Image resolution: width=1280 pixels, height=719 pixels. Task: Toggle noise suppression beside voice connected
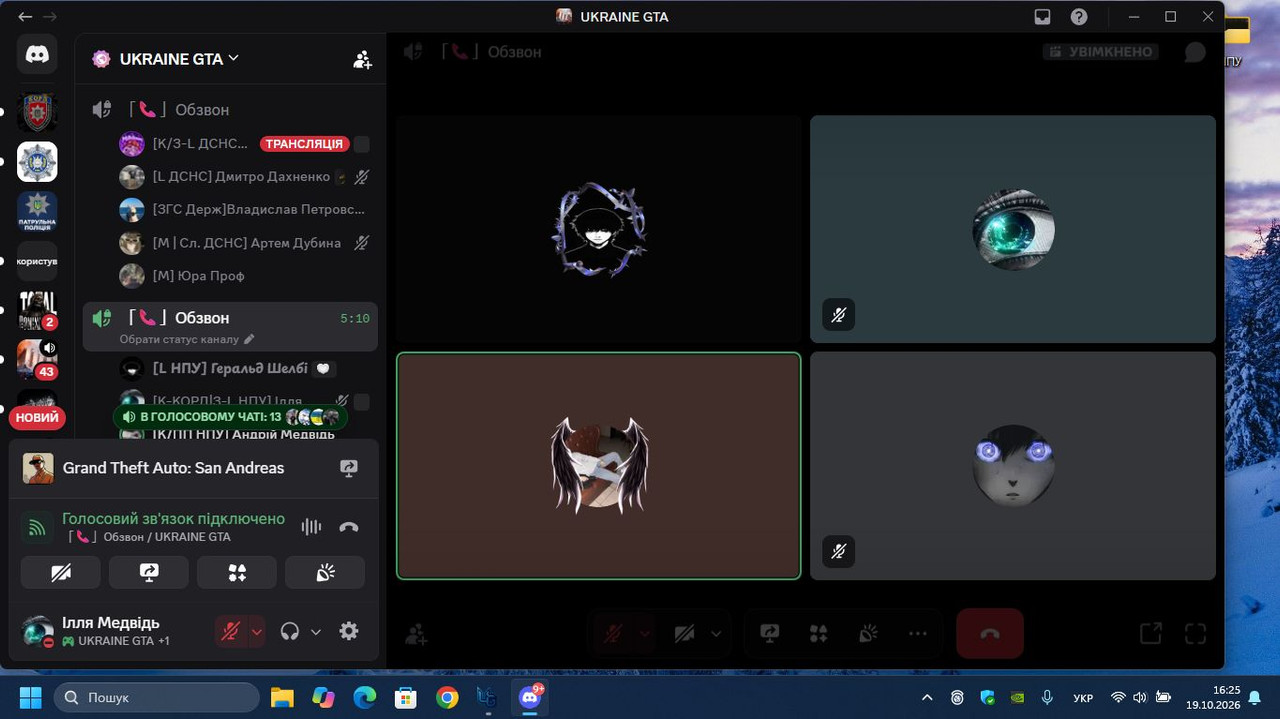312,528
